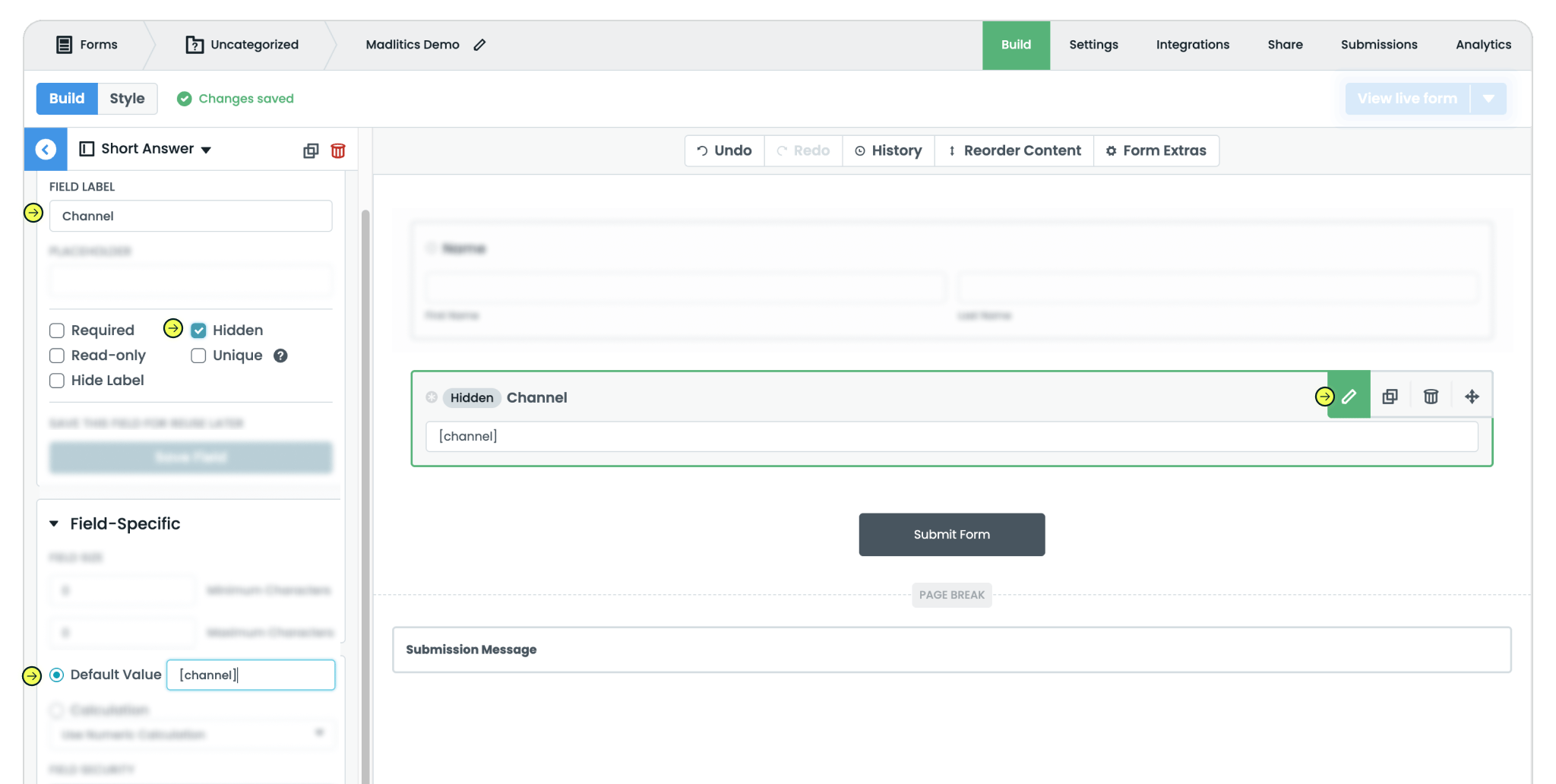The height and width of the screenshot is (784, 1556).
Task: Click the Default Value input with [channel]
Action: click(251, 675)
